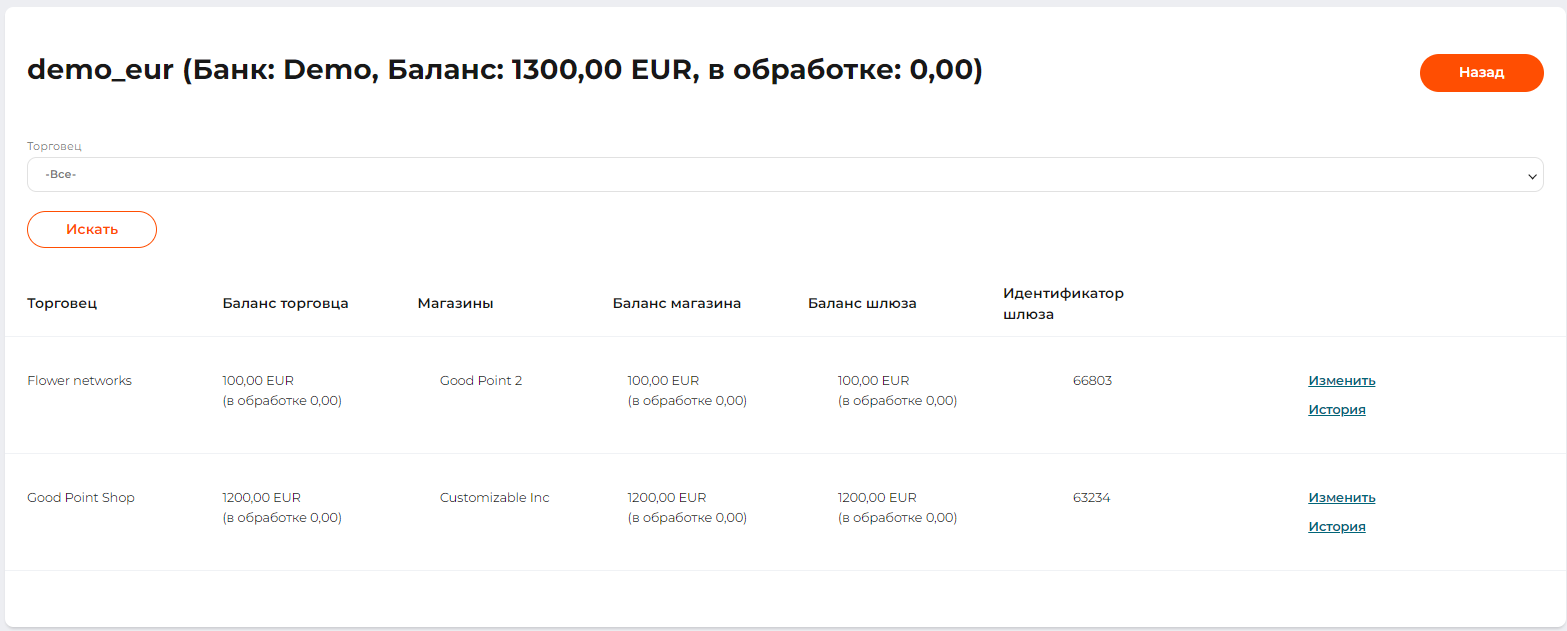Expand the Торговец chevron arrow
The image size is (1567, 631).
pos(1532,176)
